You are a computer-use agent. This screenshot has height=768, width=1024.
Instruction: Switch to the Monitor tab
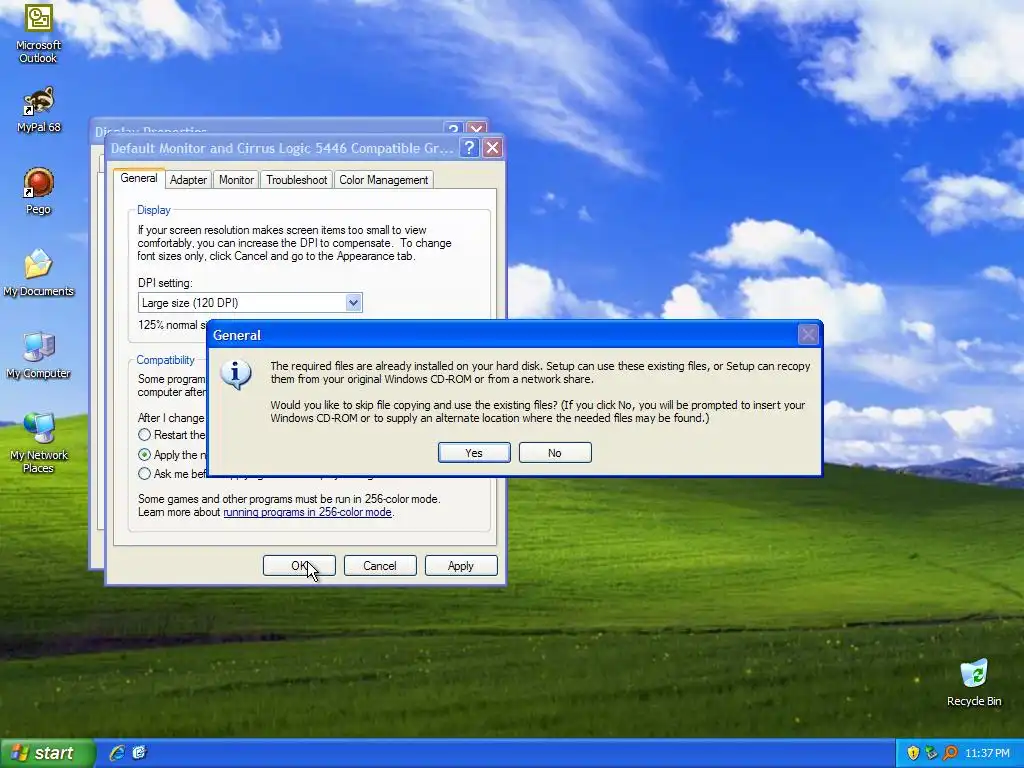[x=236, y=180]
